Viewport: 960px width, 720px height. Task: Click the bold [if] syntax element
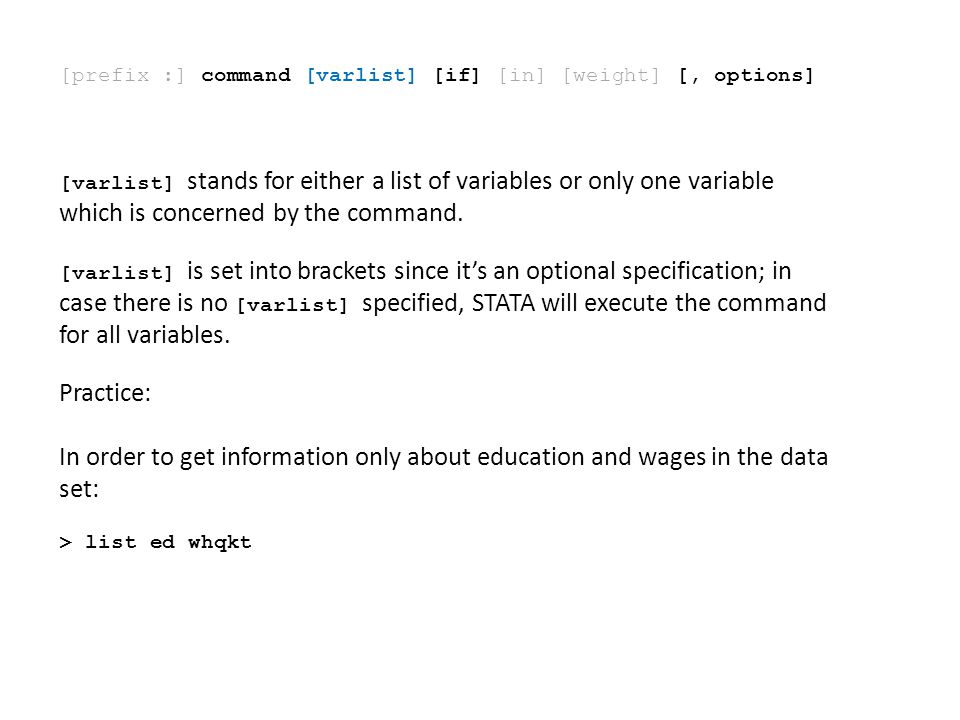(x=457, y=76)
